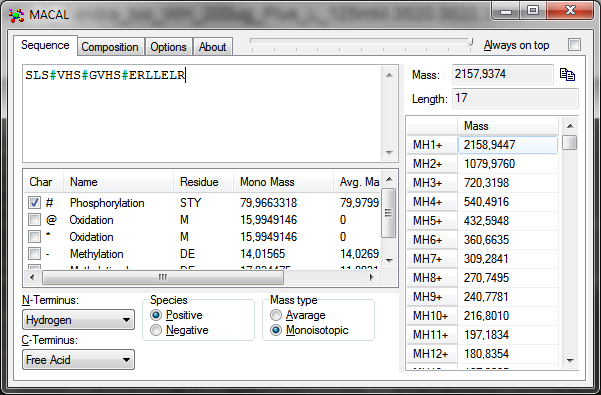Click the sequence box scroll down arrow
This screenshot has height=395, width=601.
(389, 152)
